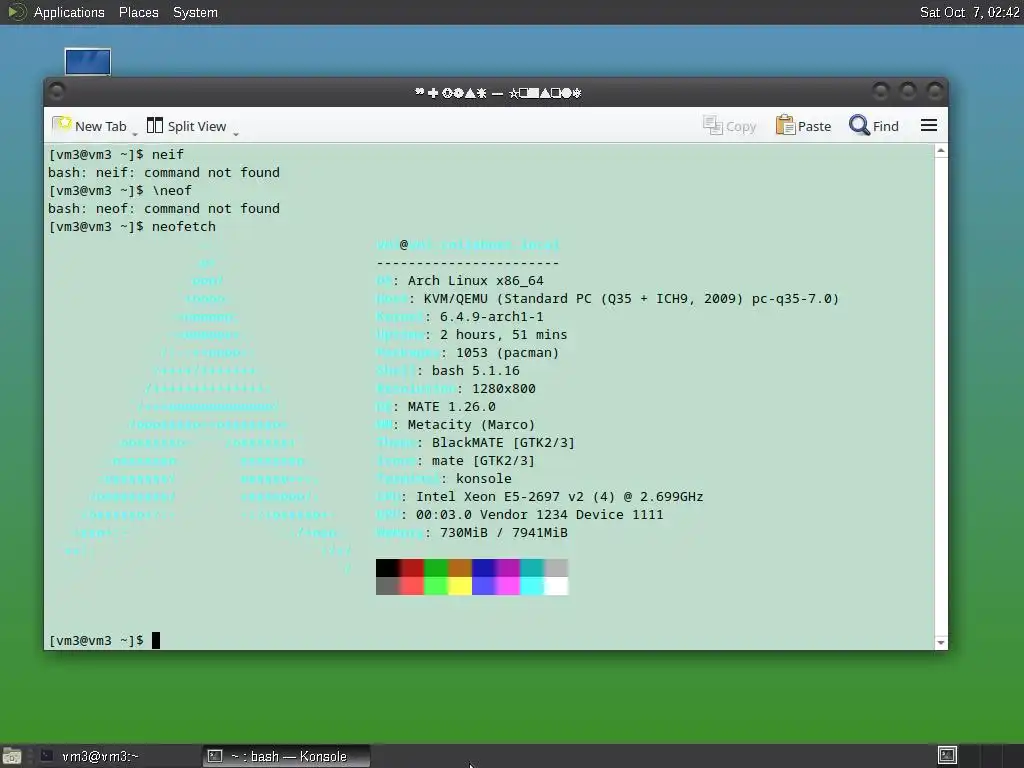Screen dimensions: 1024x768
Task: Click the '730MiB / 7941MiB' memory text
Action: coord(504,533)
